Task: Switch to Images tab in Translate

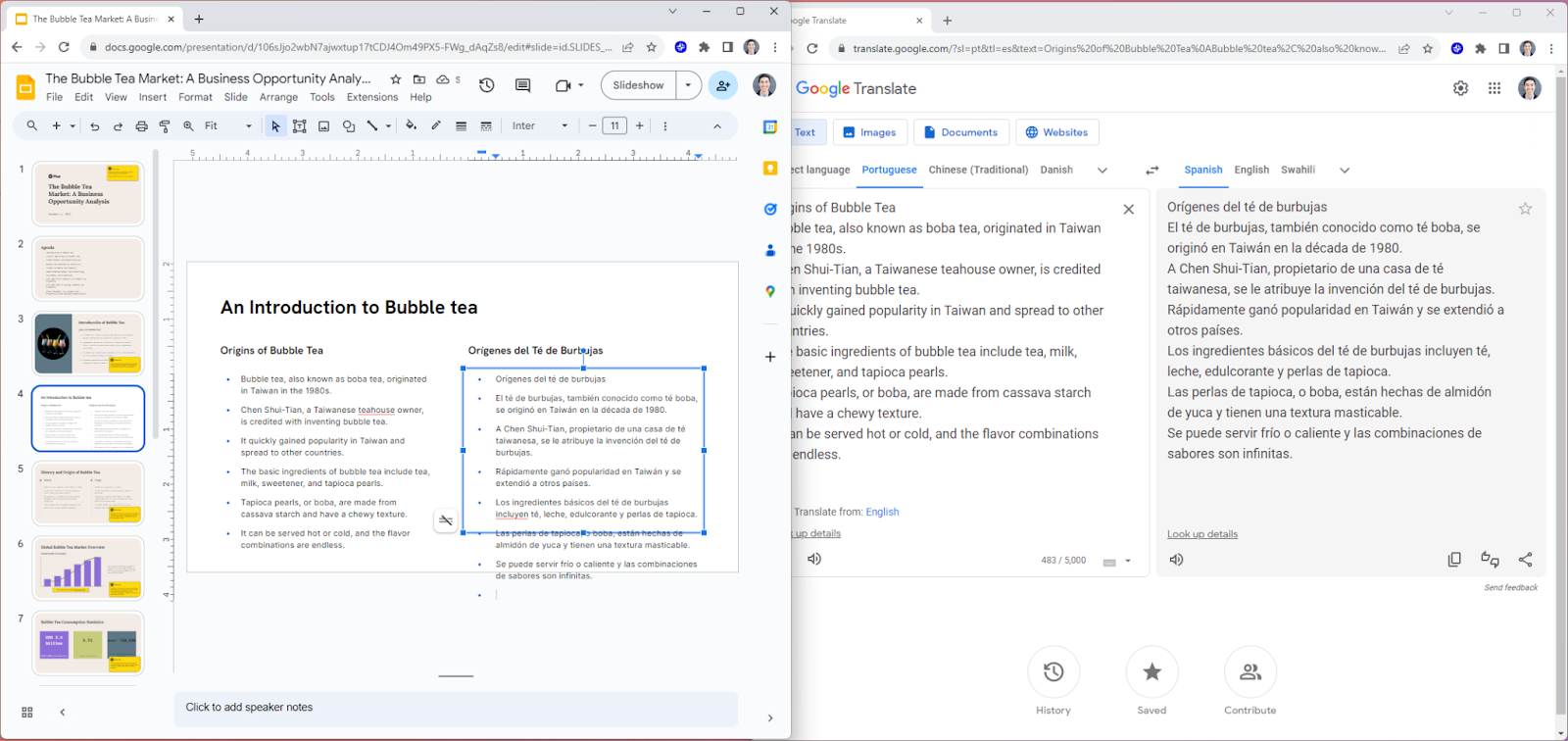Action: [x=869, y=132]
